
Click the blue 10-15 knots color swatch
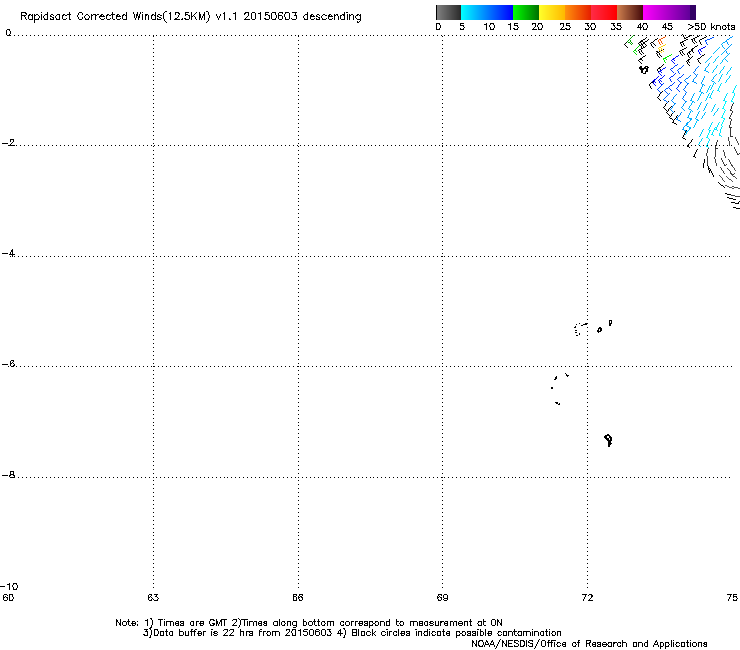click(x=500, y=12)
